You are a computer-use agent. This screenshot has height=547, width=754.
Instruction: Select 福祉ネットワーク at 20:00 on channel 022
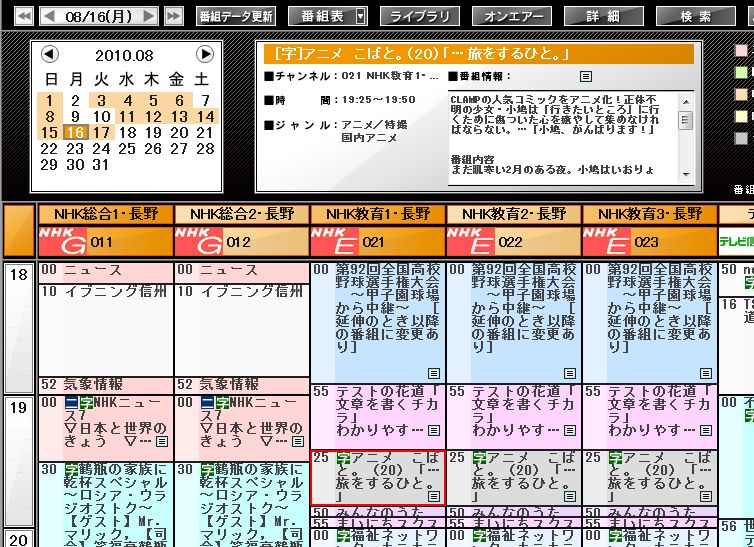514,537
